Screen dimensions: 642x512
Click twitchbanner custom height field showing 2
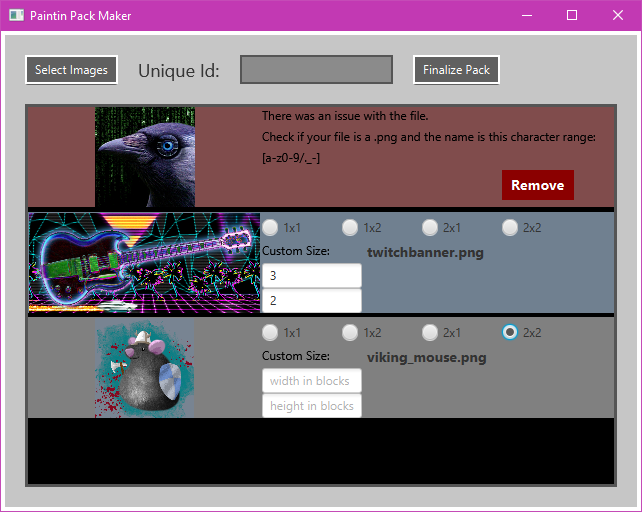312,301
